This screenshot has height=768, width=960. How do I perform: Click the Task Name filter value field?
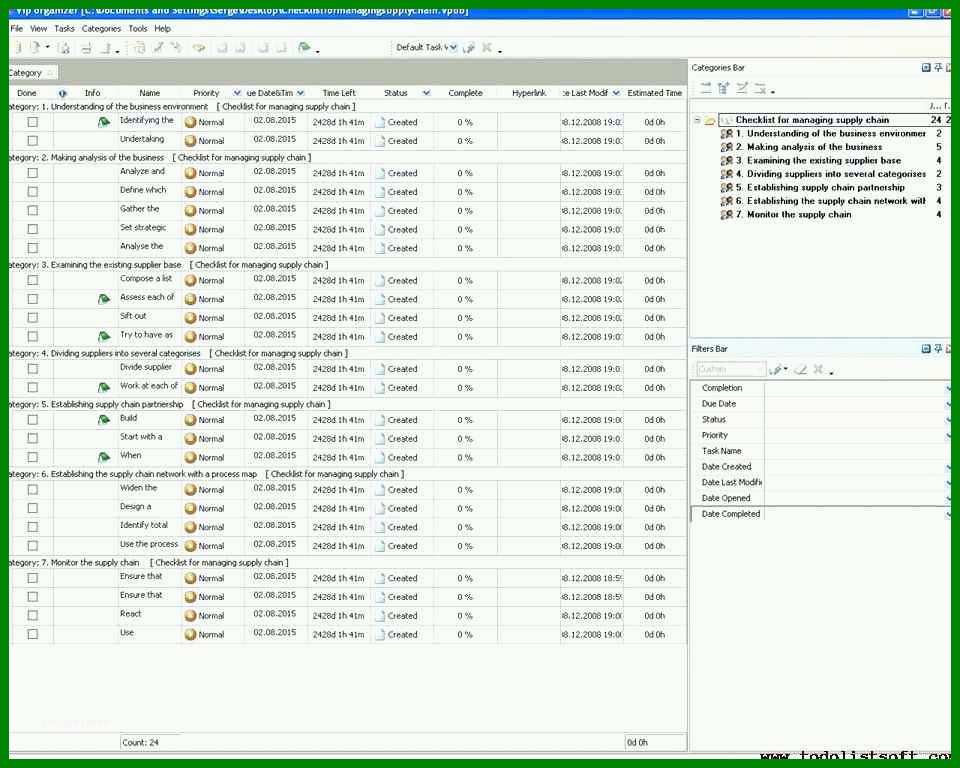(857, 451)
